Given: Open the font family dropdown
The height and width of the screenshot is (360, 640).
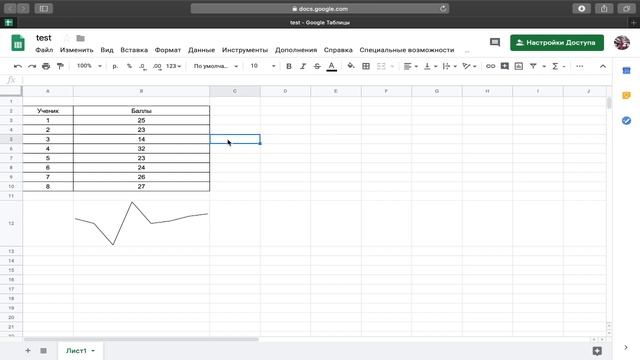Looking at the screenshot, I should (216, 66).
